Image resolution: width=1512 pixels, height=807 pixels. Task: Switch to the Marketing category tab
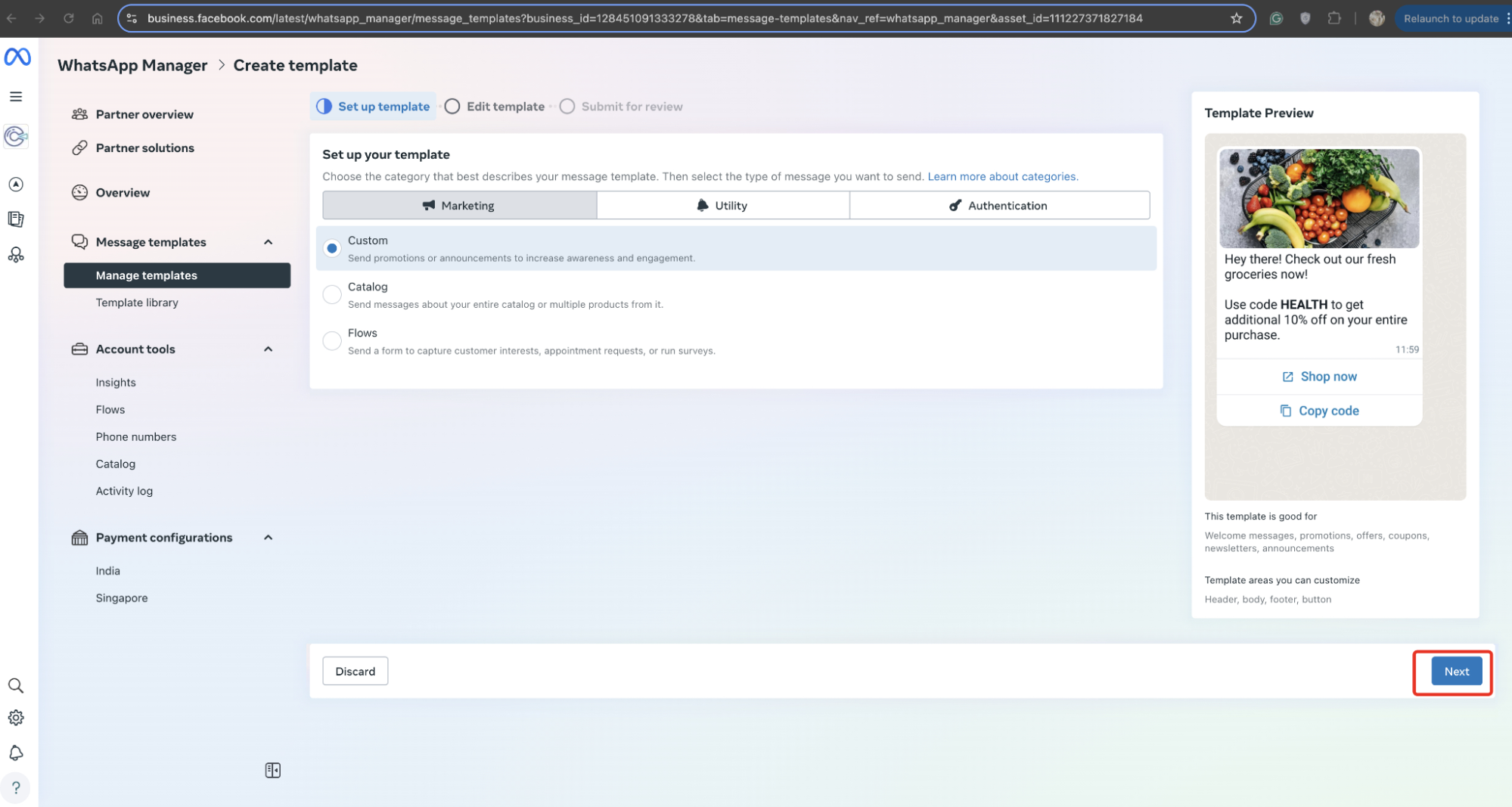point(459,205)
